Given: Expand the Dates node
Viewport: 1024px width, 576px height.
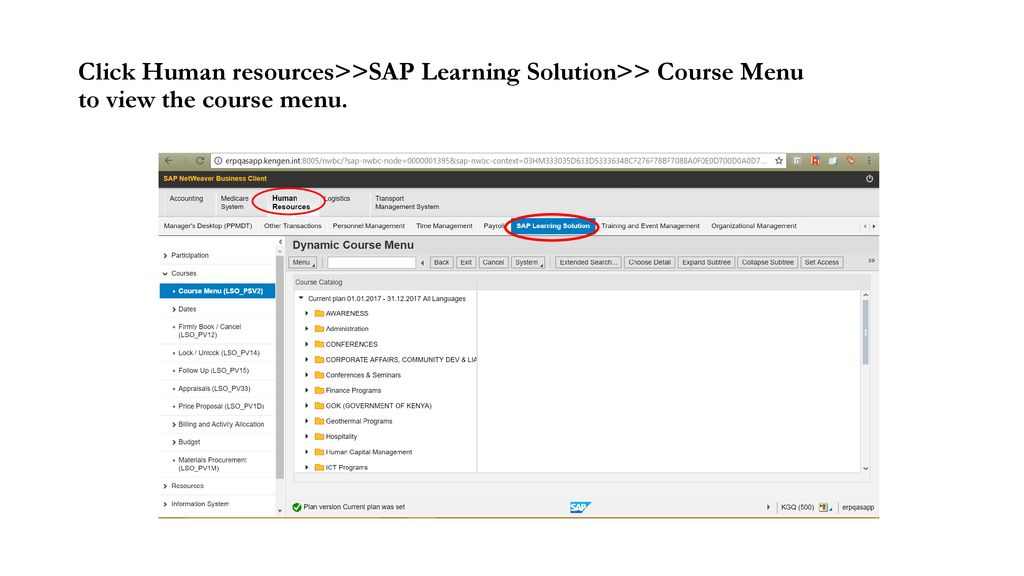Looking at the screenshot, I should point(174,310).
